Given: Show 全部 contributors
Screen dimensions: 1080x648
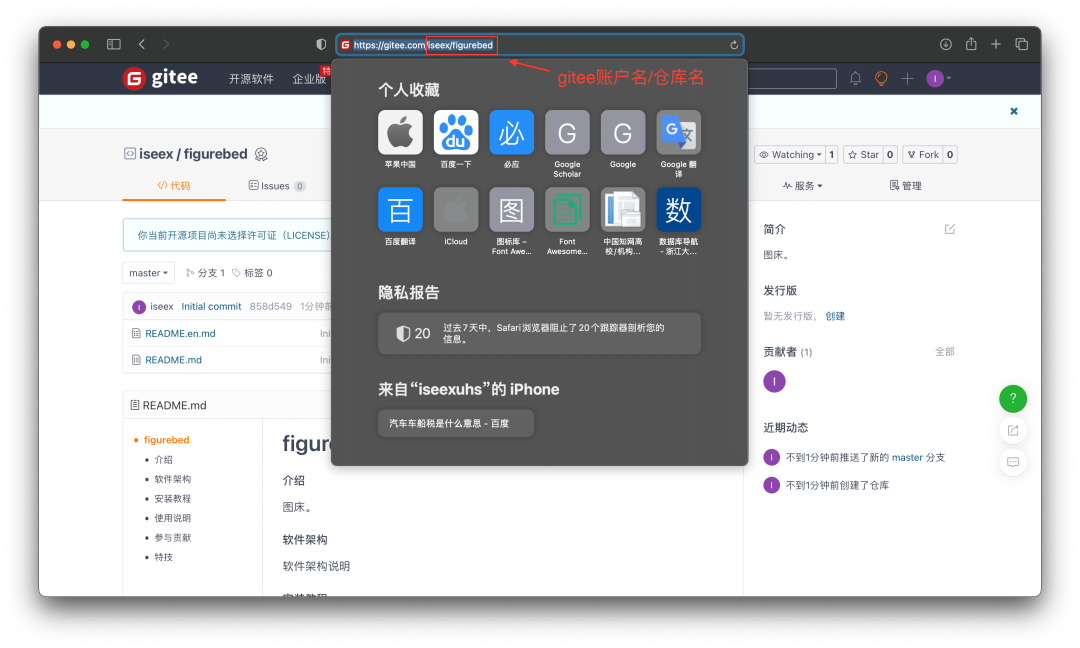Looking at the screenshot, I should pyautogui.click(x=944, y=351).
